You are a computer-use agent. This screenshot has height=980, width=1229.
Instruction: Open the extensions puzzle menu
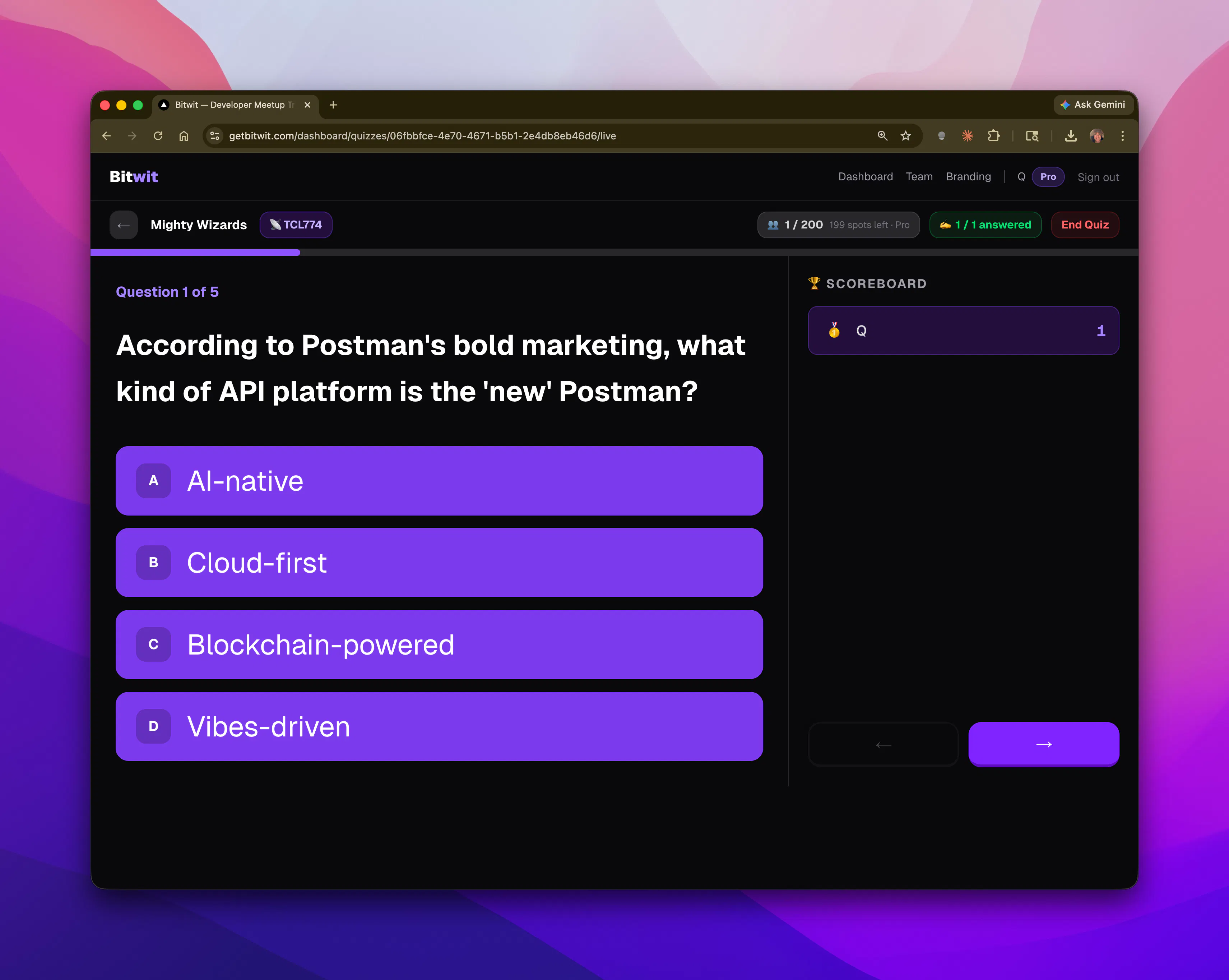tap(993, 136)
